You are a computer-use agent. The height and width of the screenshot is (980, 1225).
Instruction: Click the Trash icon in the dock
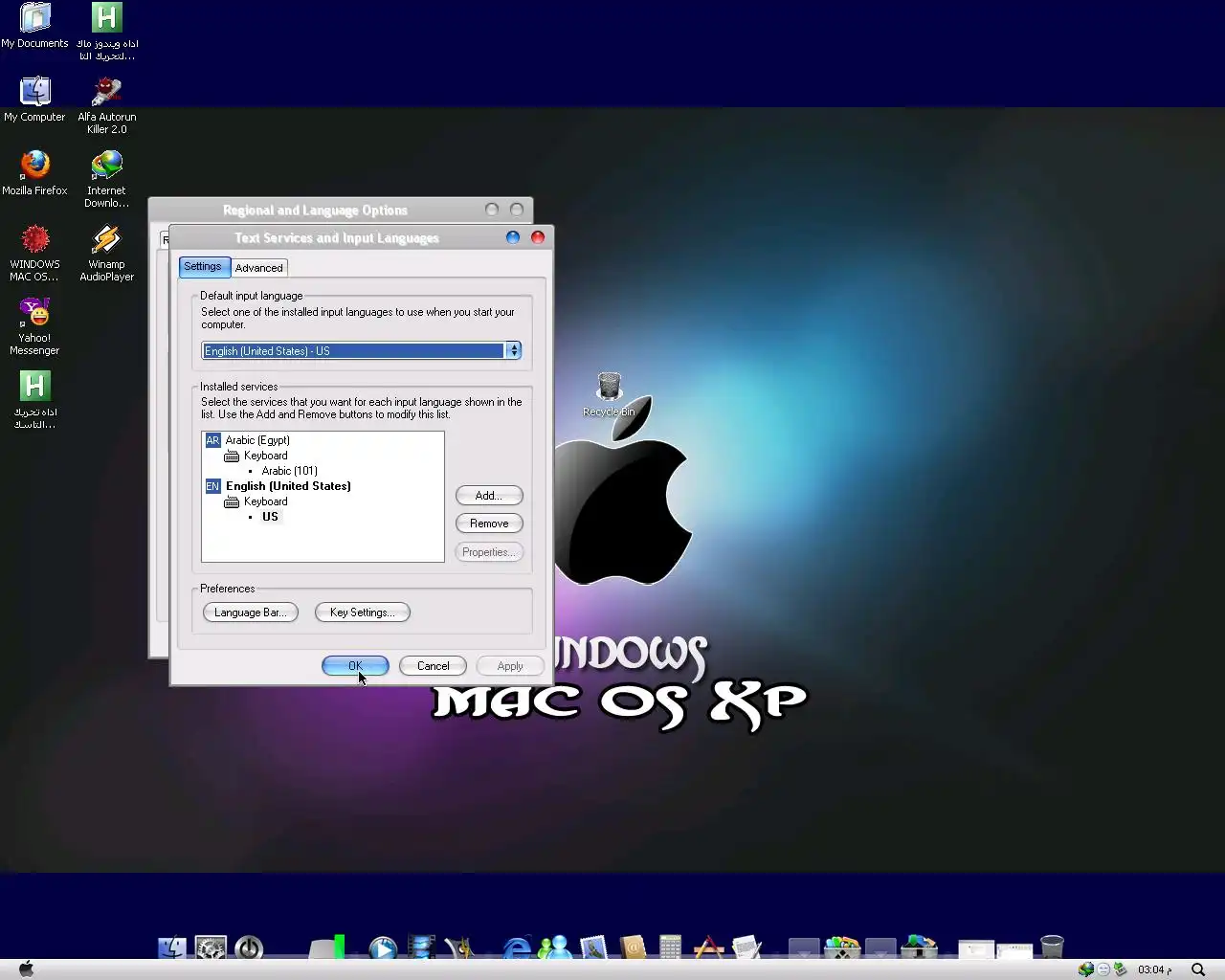coord(1052,947)
